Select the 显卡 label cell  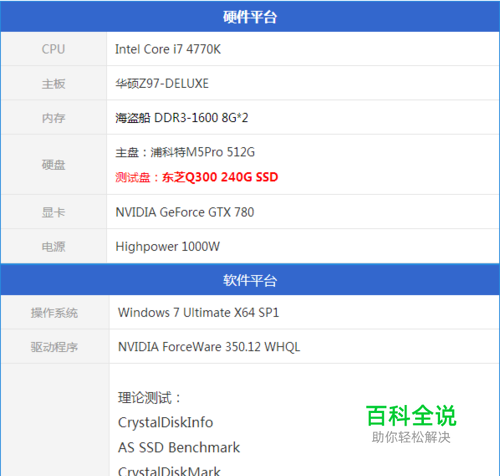pos(53,212)
